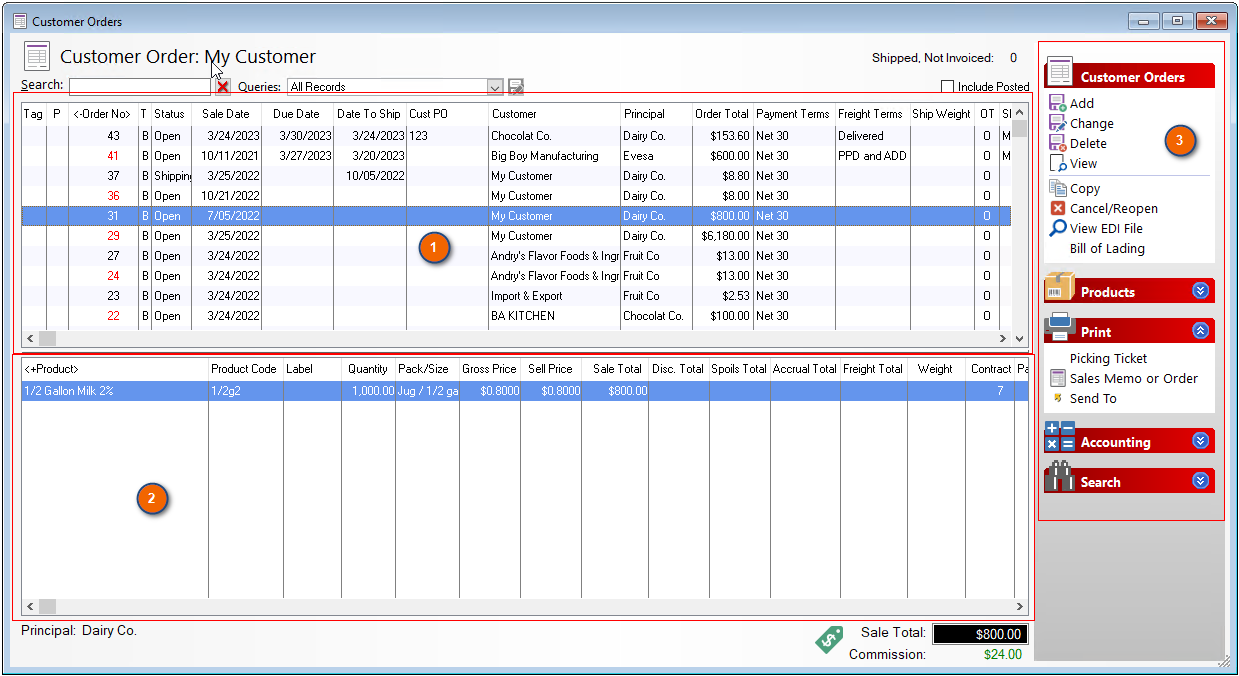This screenshot has height=676, width=1239.
Task: Click in the Search input field
Action: [140, 87]
